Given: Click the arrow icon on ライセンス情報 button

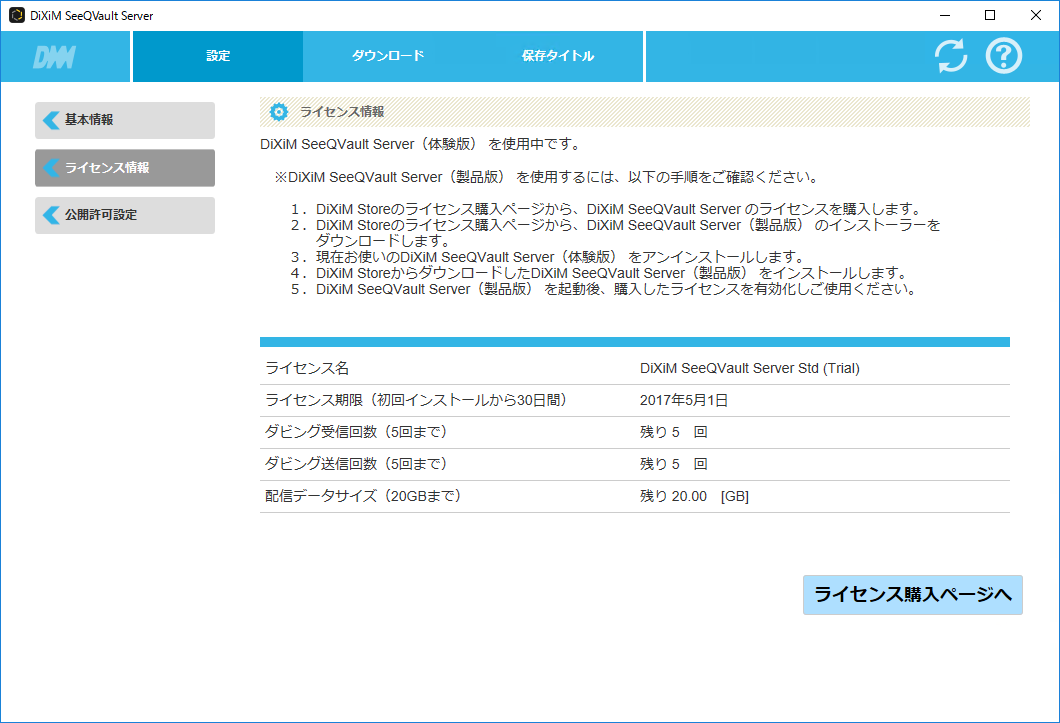Looking at the screenshot, I should [x=50, y=168].
